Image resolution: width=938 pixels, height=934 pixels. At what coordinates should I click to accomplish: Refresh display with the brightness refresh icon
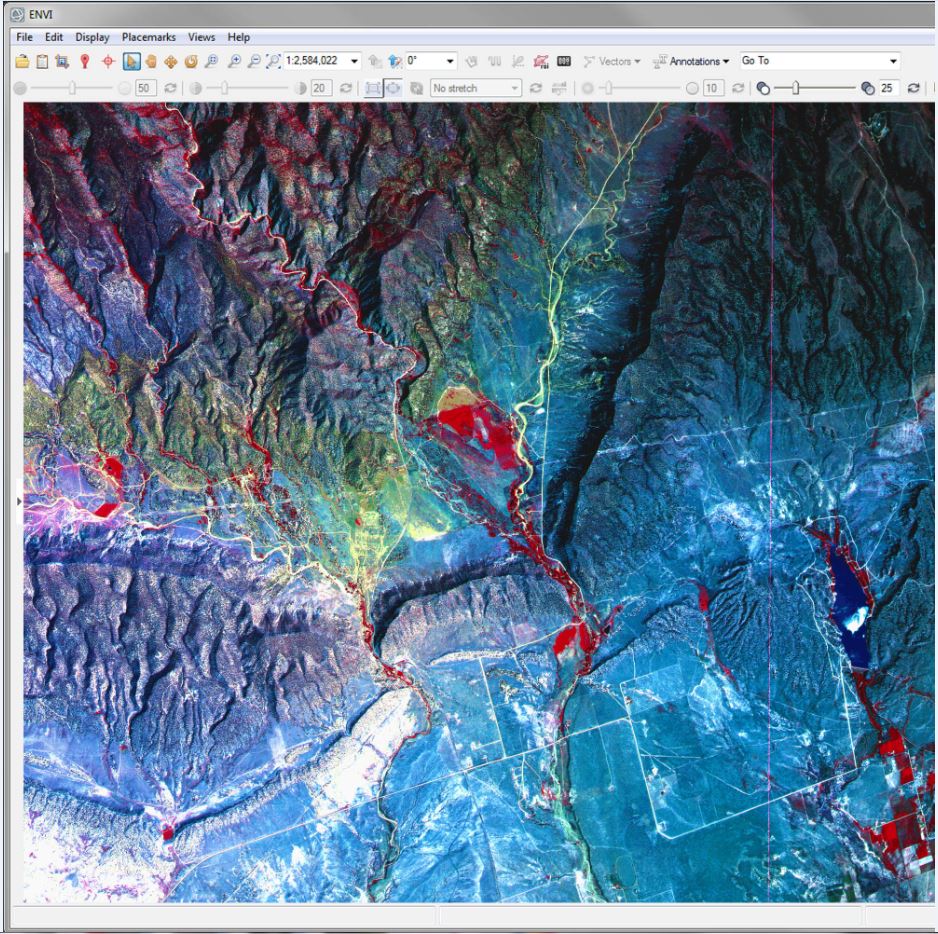(x=173, y=88)
